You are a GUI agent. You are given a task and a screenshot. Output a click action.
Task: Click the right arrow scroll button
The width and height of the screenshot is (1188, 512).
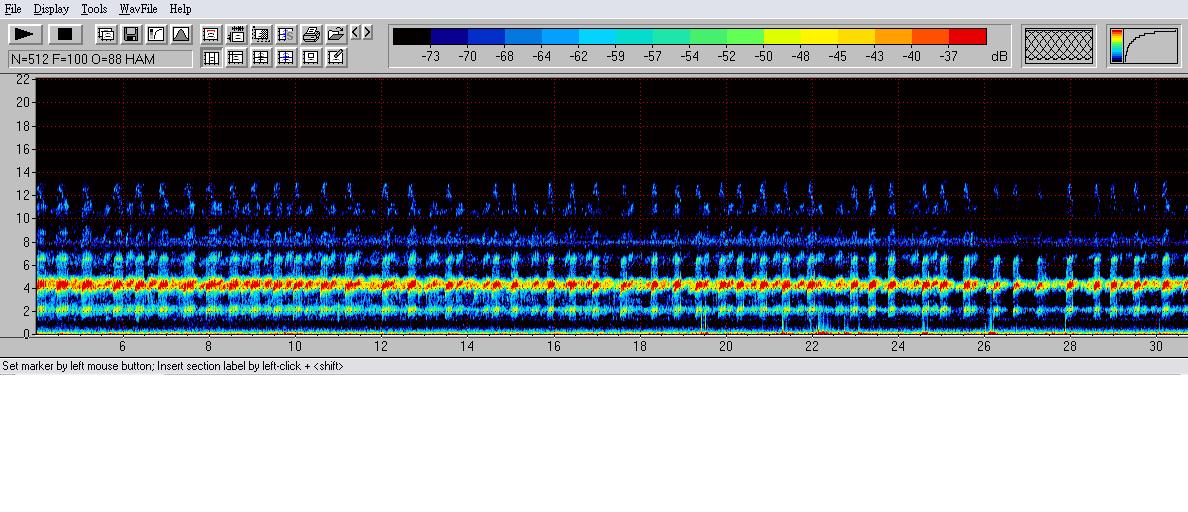click(x=367, y=33)
